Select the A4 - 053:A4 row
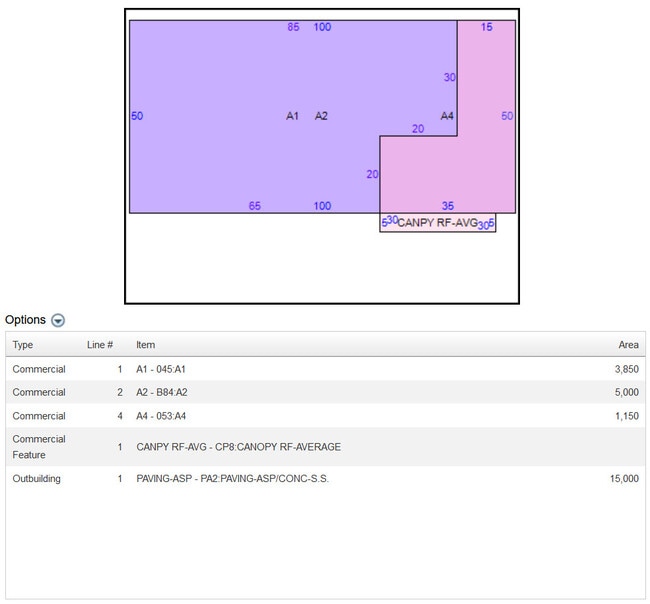This screenshot has height=604, width=650. (161, 416)
